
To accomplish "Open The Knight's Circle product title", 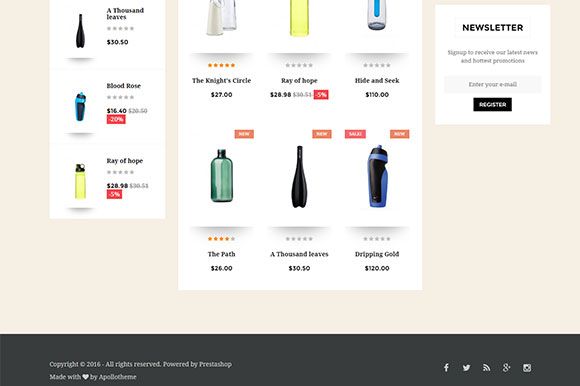I will pyautogui.click(x=222, y=81).
